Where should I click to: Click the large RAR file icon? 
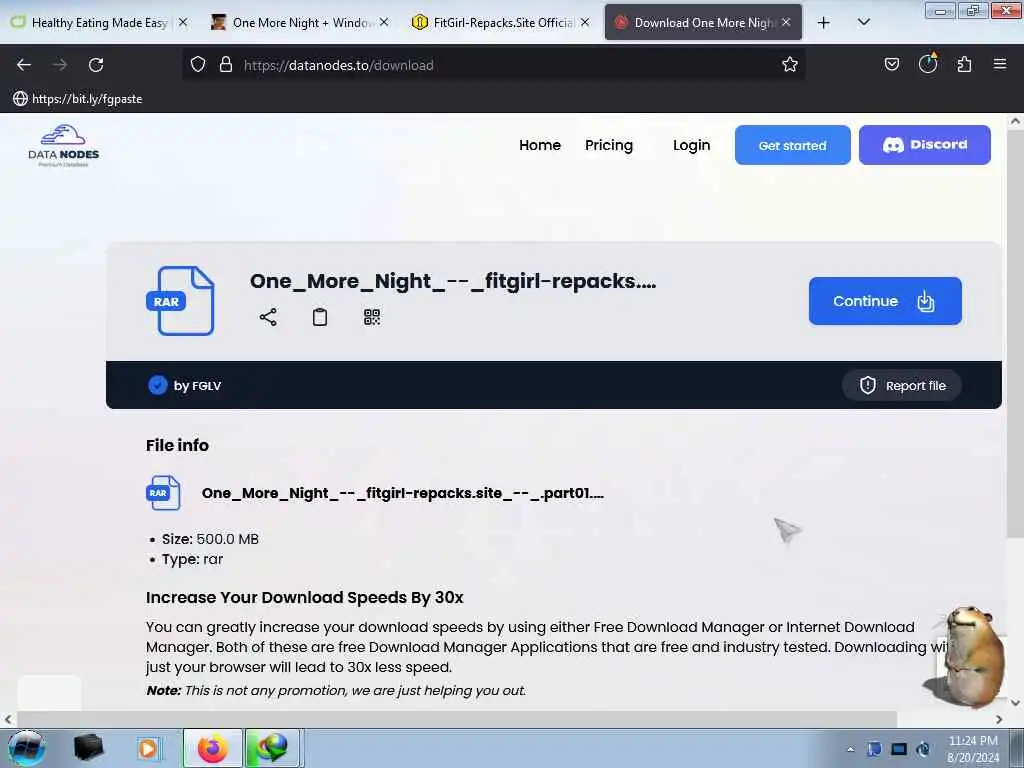[x=180, y=300]
